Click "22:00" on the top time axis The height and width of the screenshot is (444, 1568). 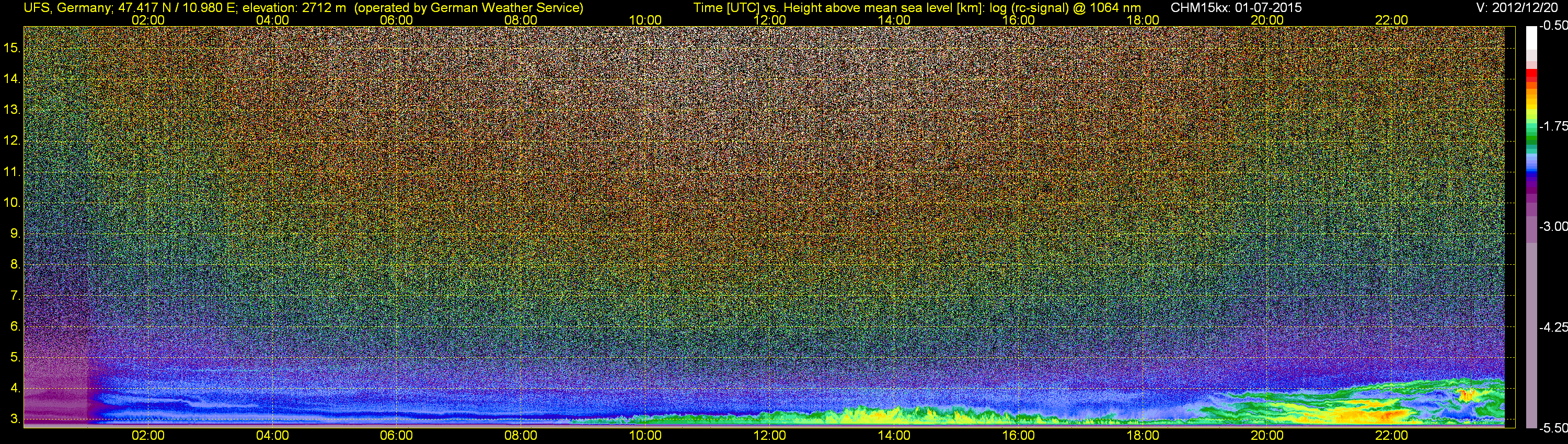[x=1391, y=20]
